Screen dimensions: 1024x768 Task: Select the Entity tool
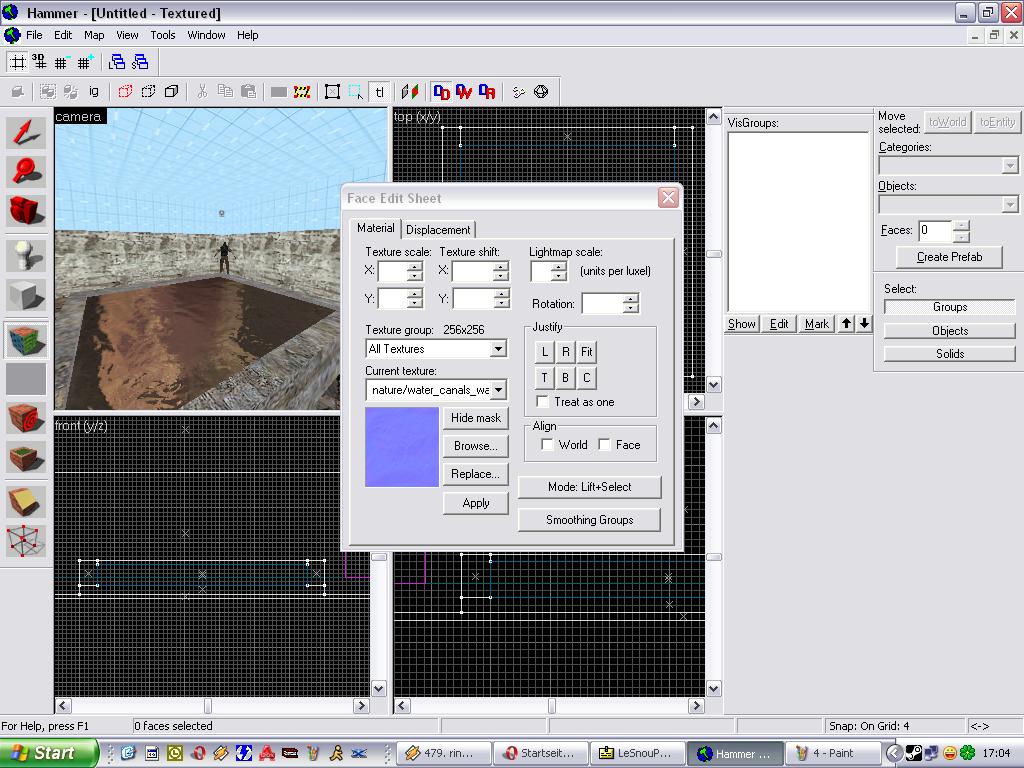pos(26,255)
